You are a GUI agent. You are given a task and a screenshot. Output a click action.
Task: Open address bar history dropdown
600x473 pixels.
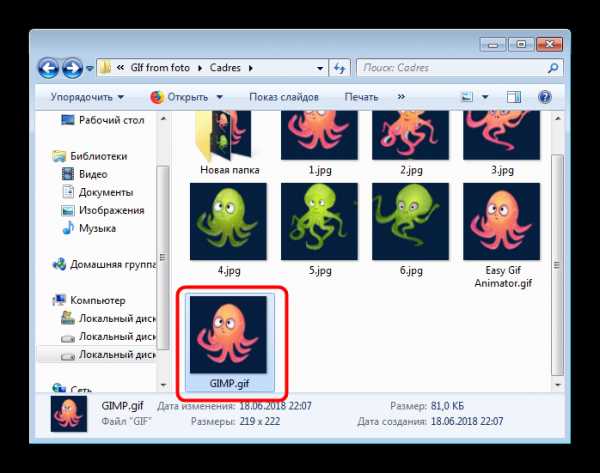point(320,68)
